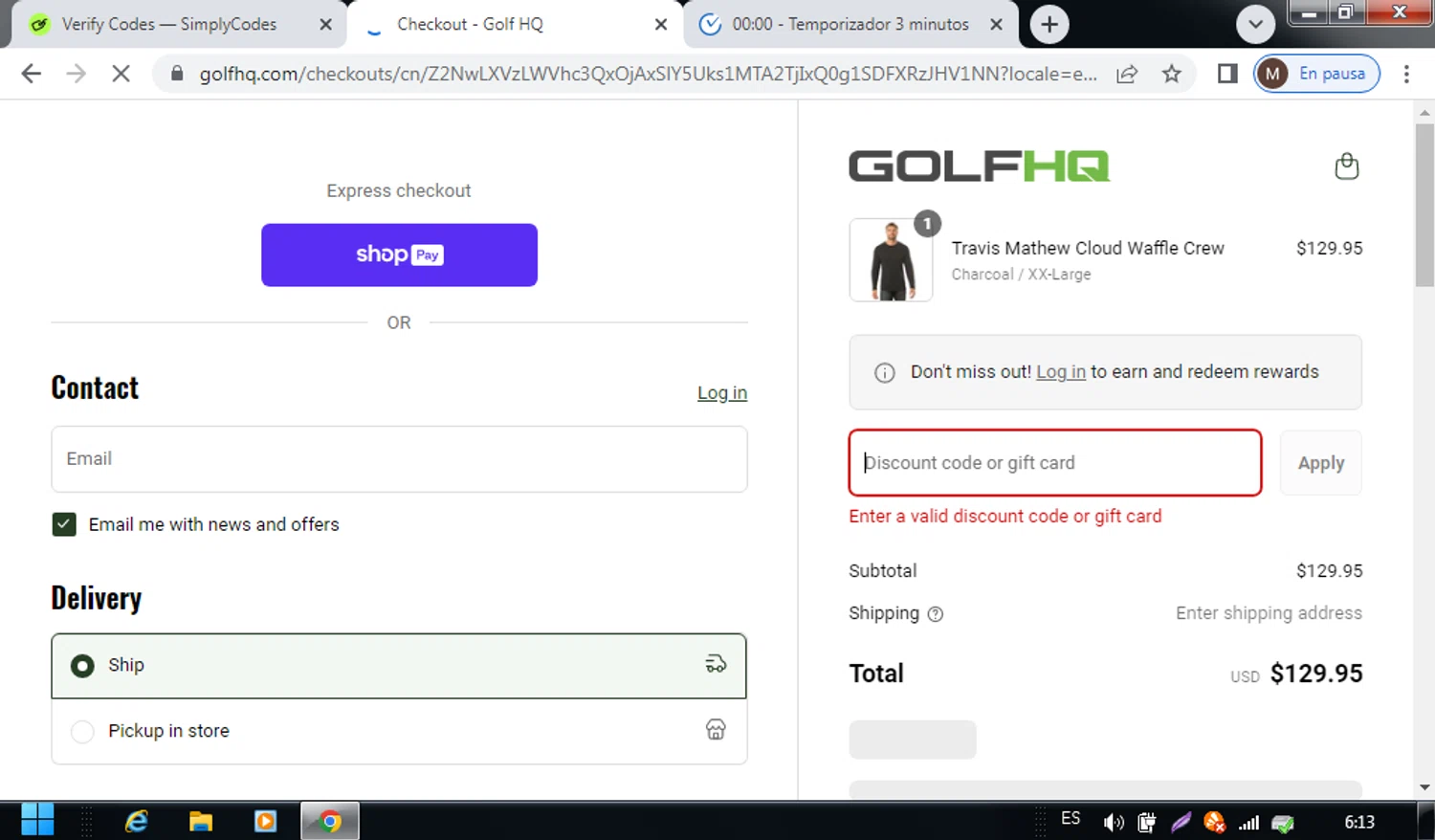Image resolution: width=1435 pixels, height=840 pixels.
Task: Go forward in browser history
Action: pyautogui.click(x=77, y=74)
